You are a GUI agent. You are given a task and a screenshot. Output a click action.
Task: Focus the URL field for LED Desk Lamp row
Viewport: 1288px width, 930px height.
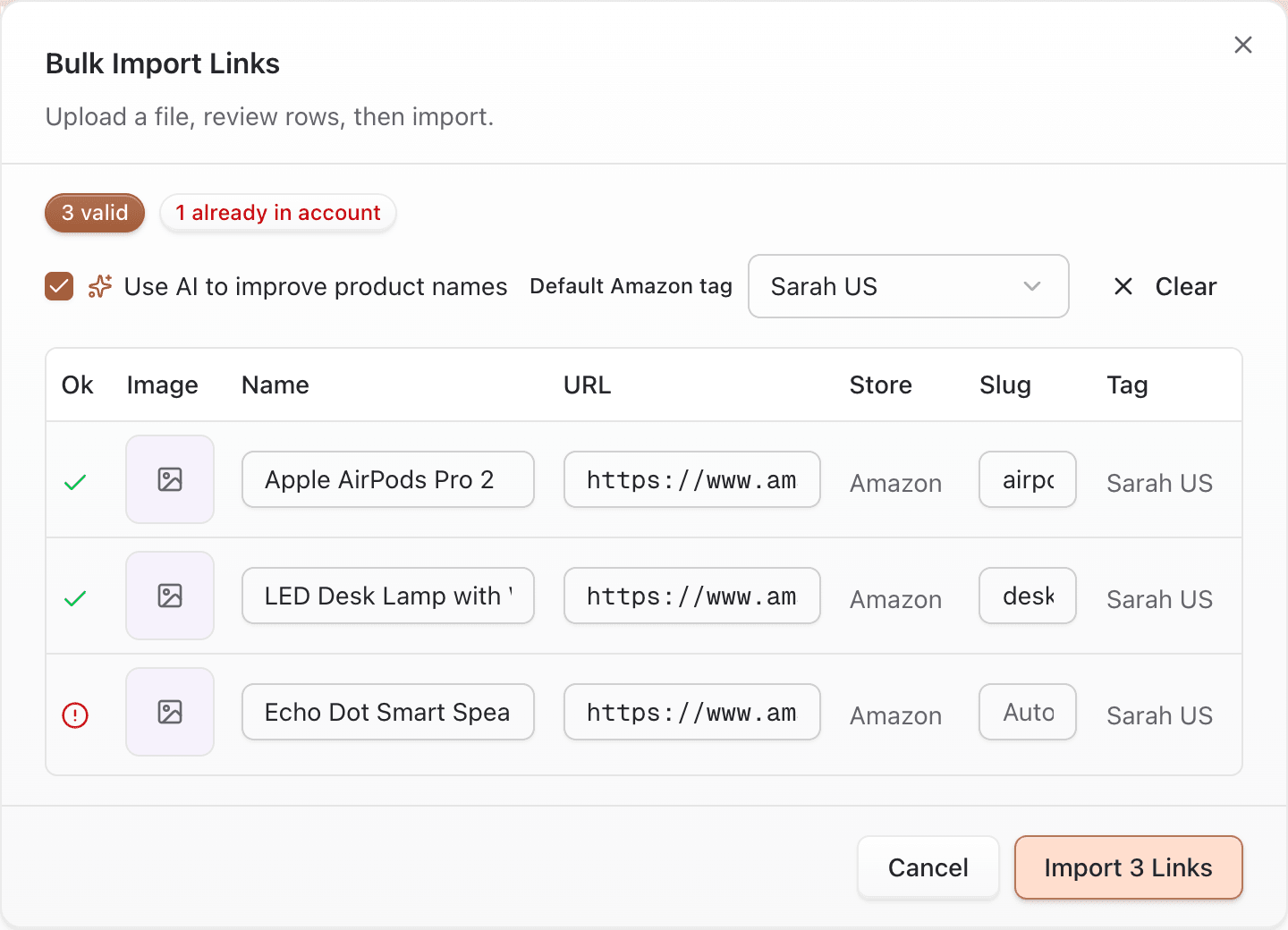click(692, 596)
